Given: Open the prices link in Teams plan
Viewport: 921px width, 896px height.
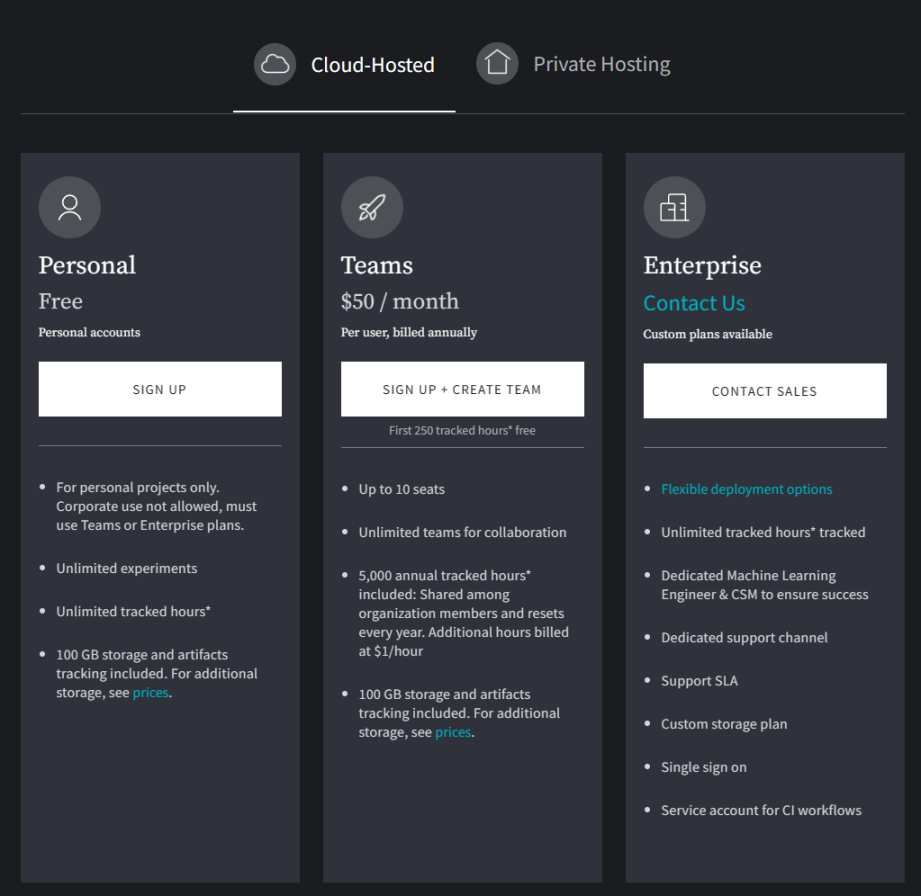Looking at the screenshot, I should point(453,732).
